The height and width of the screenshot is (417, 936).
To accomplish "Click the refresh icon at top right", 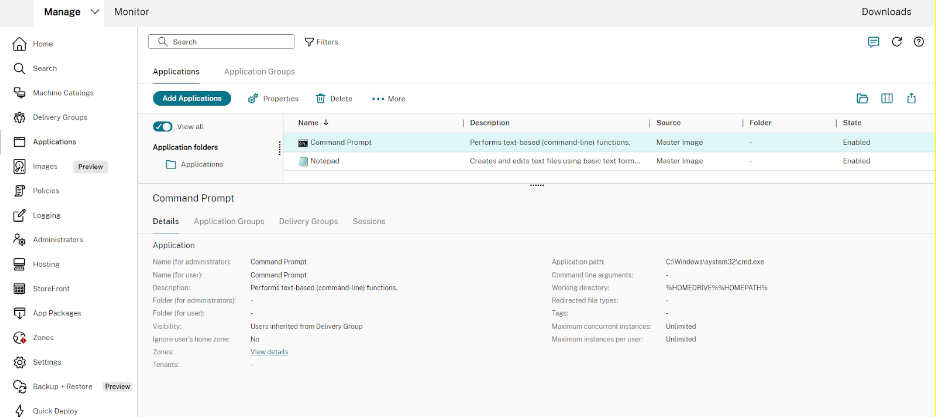I will tap(897, 42).
